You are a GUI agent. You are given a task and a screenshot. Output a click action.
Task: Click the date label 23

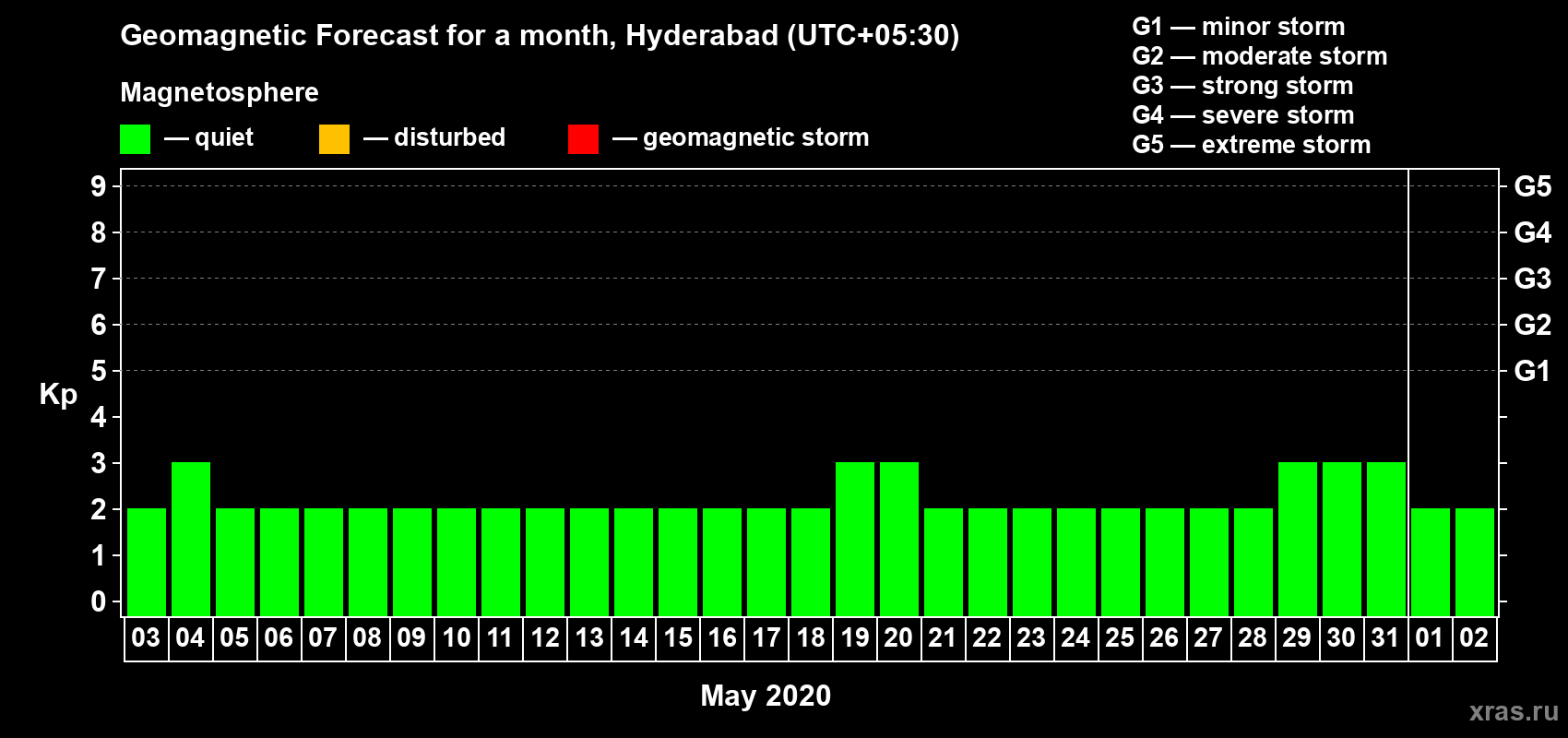[x=1031, y=637]
